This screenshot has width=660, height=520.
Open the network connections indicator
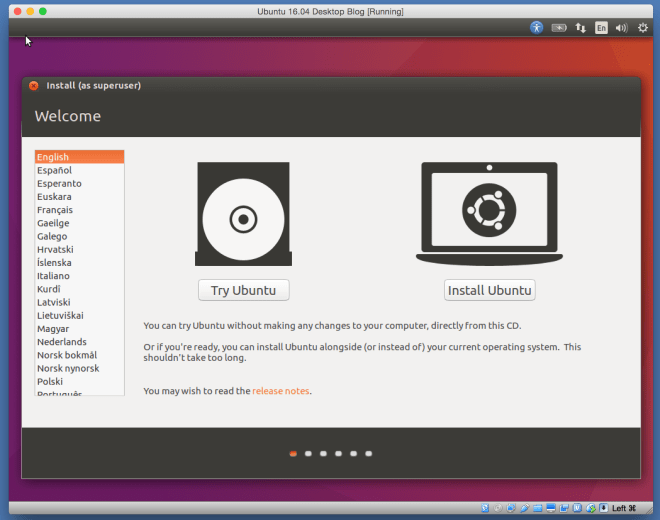[580, 28]
